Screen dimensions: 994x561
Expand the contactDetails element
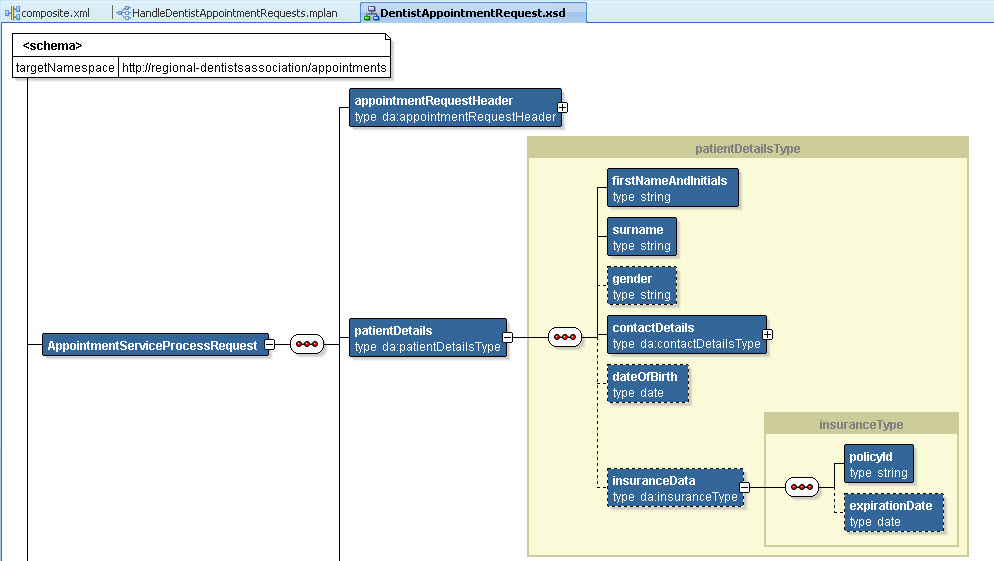[x=767, y=334]
